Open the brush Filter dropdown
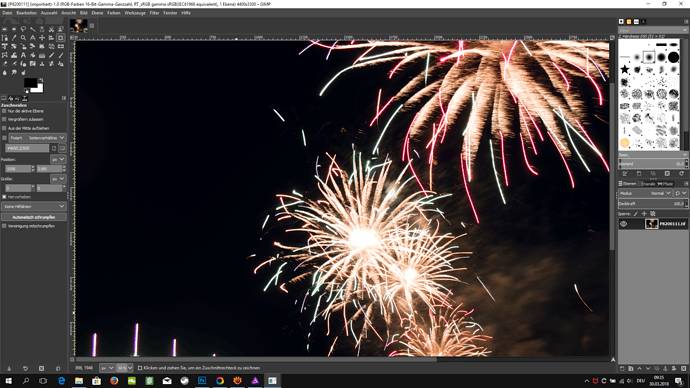The height and width of the screenshot is (388, 690). (x=653, y=30)
